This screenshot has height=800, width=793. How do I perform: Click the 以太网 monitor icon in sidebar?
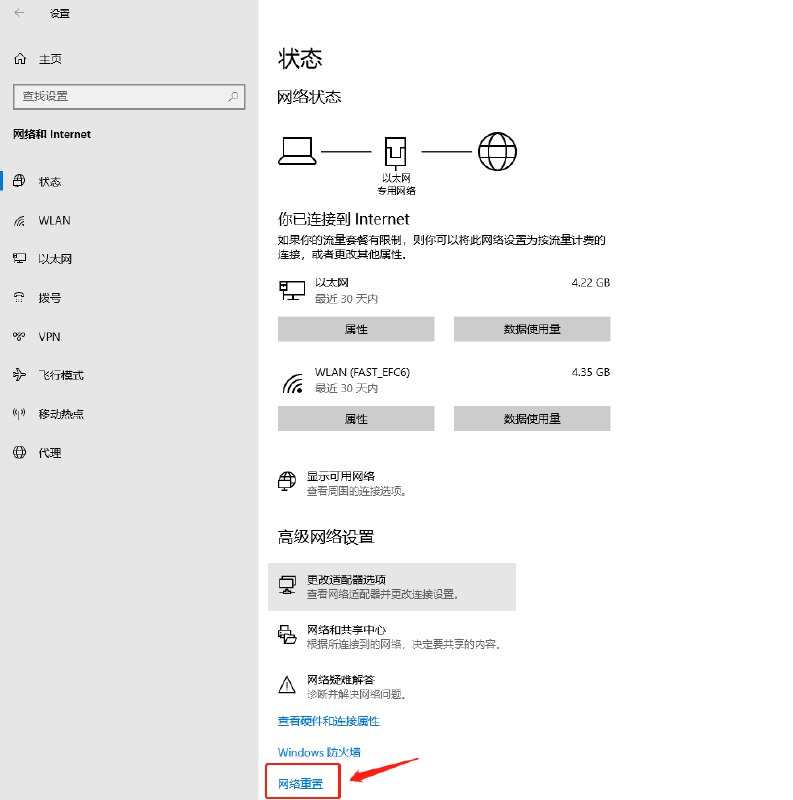pos(19,258)
